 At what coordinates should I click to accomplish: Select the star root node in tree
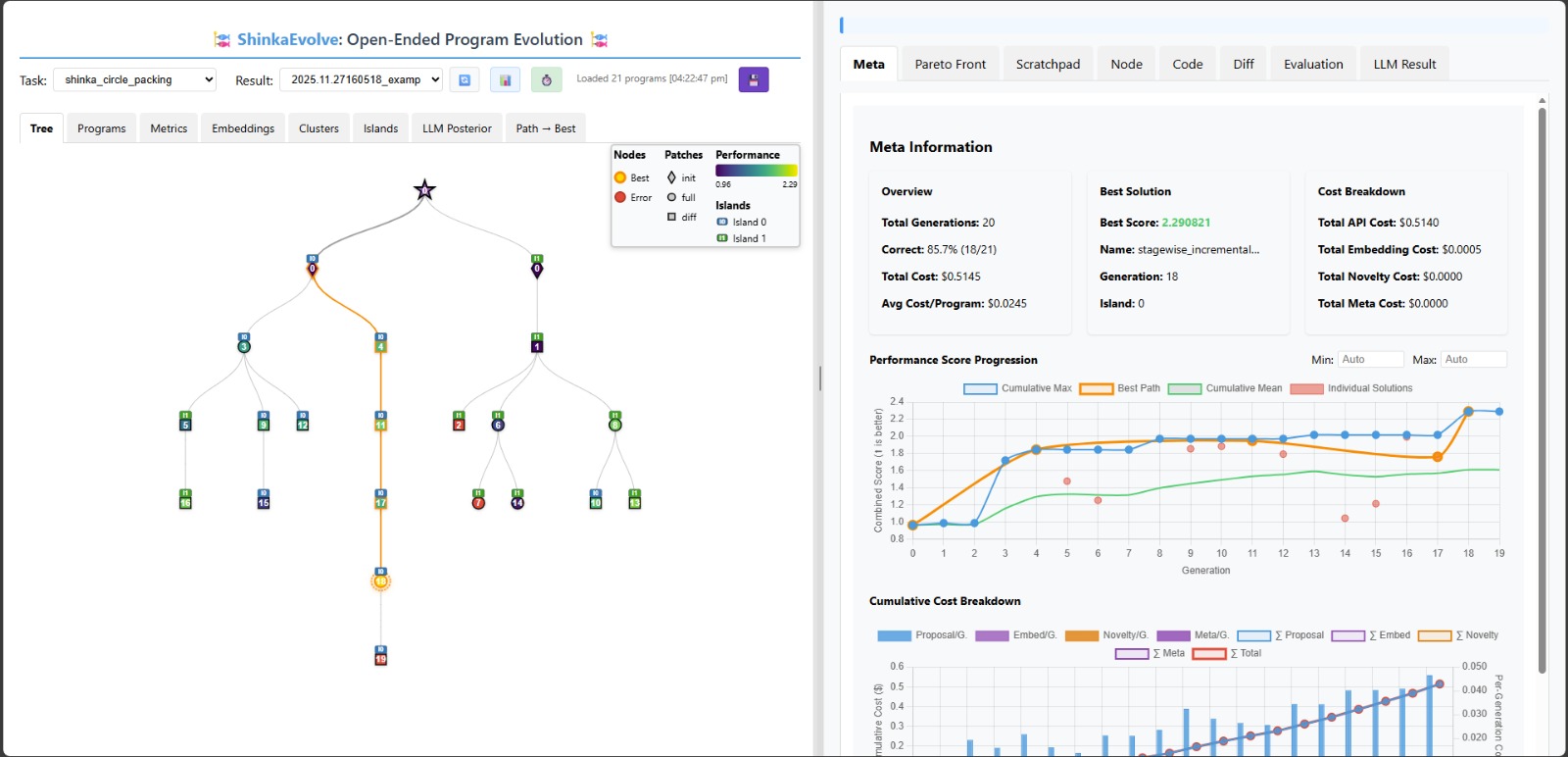[x=424, y=190]
